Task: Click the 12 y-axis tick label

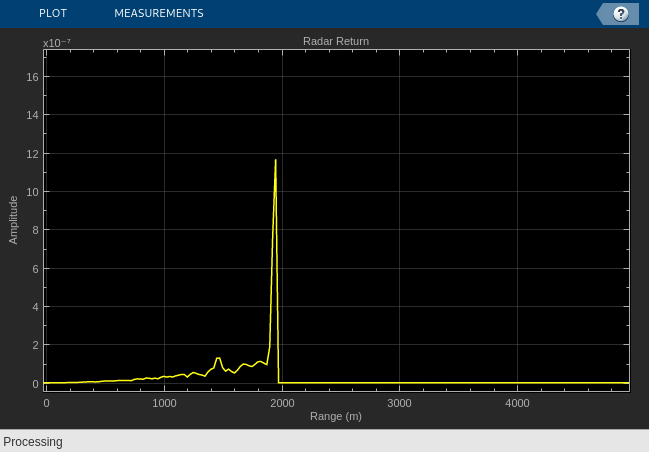Action: [32, 154]
